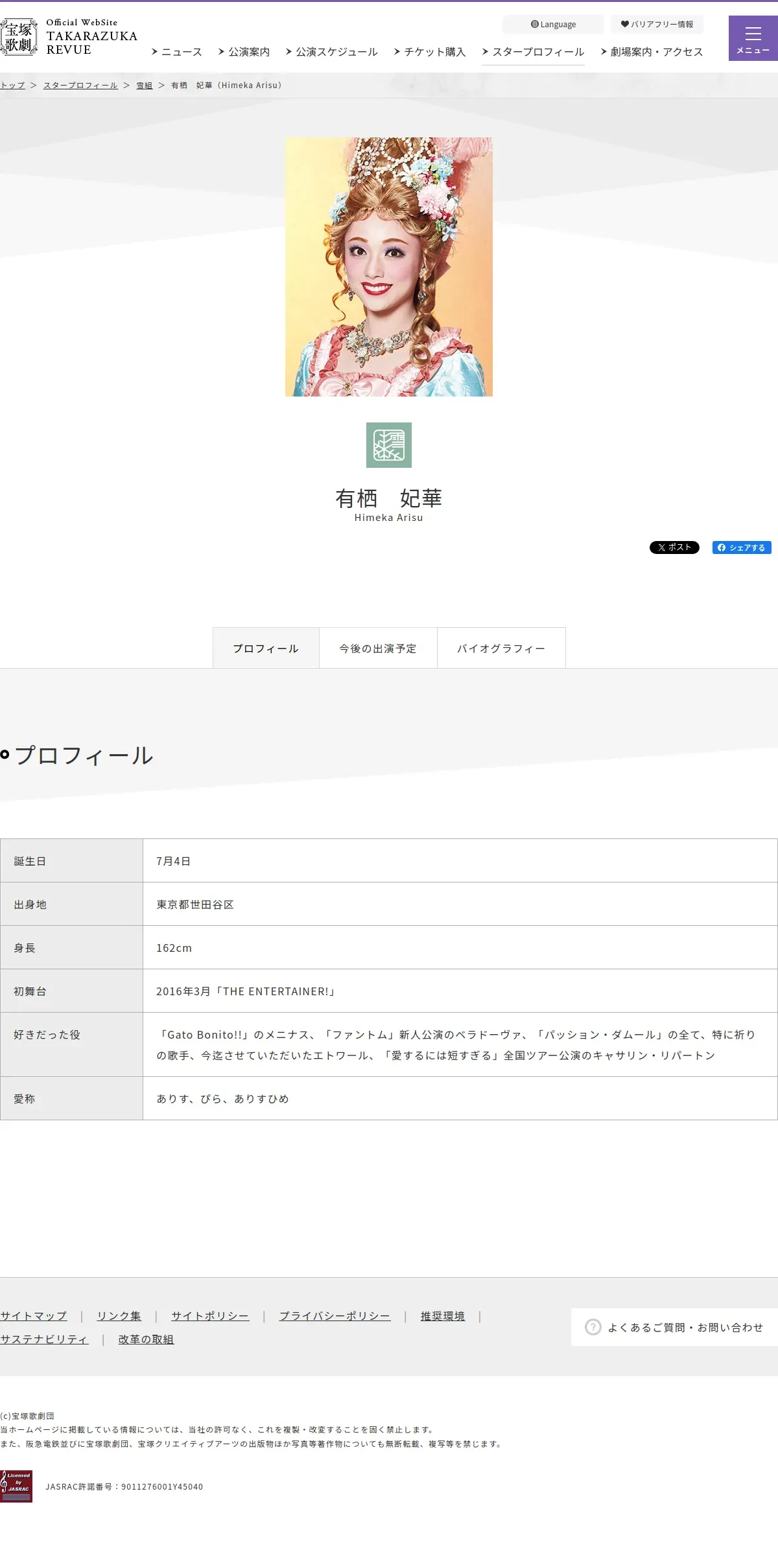Image resolution: width=778 pixels, height=1568 pixels.
Task: Go to トップ breadcrumb link
Action: coord(12,86)
